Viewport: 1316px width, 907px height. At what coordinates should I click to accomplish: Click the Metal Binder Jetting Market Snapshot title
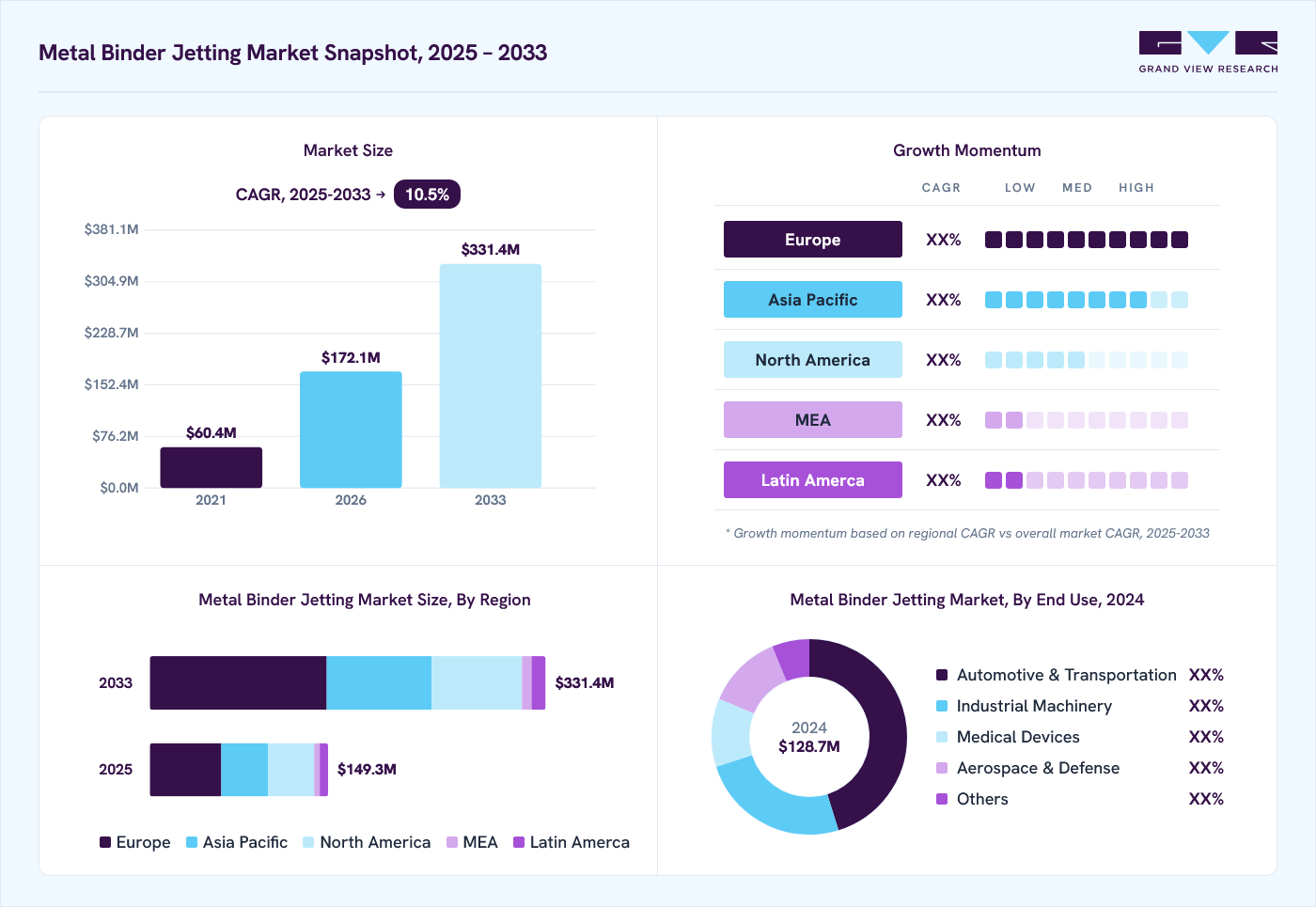click(x=292, y=53)
